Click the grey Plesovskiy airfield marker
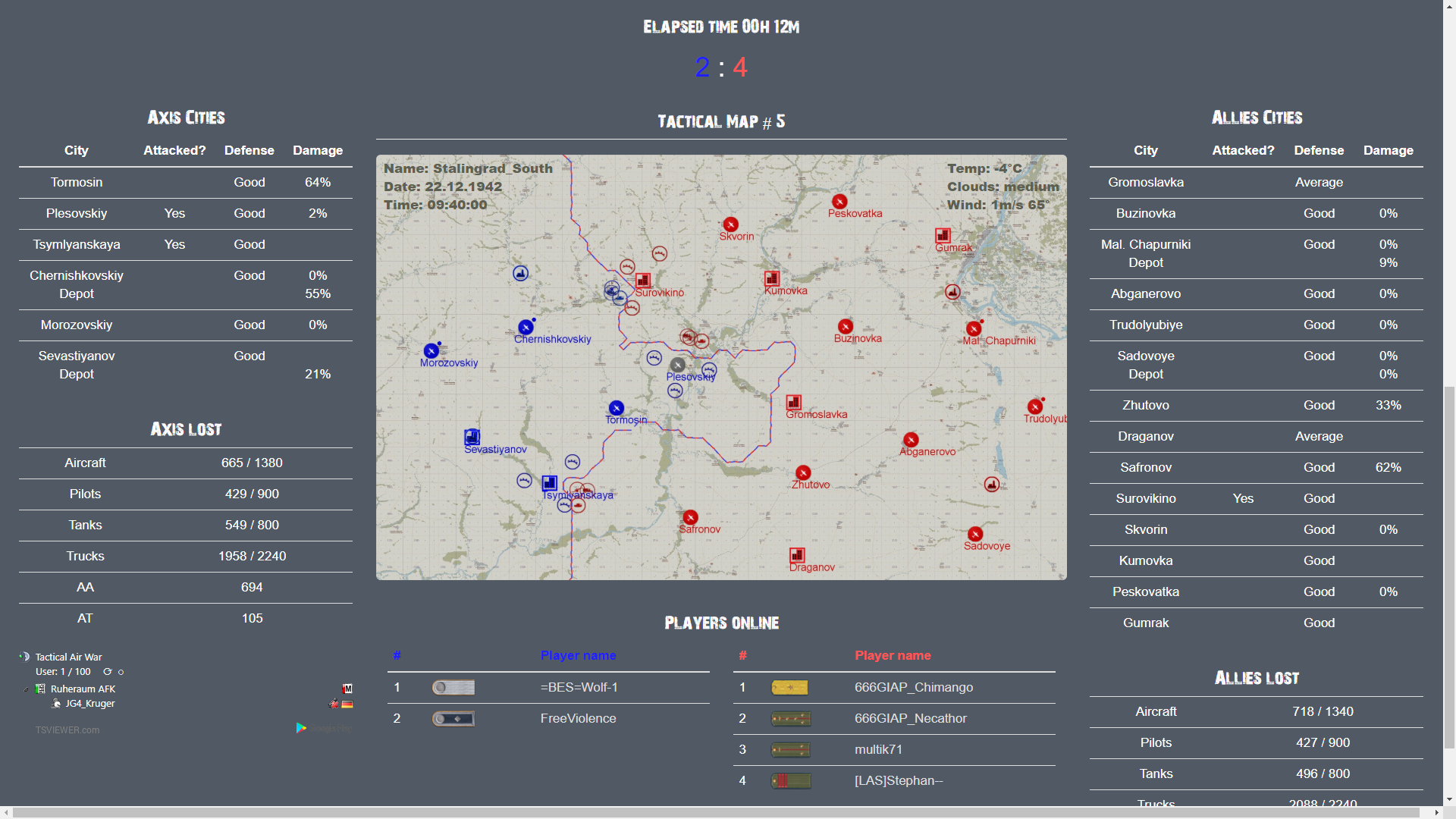Image resolution: width=1456 pixels, height=819 pixels. [x=678, y=365]
